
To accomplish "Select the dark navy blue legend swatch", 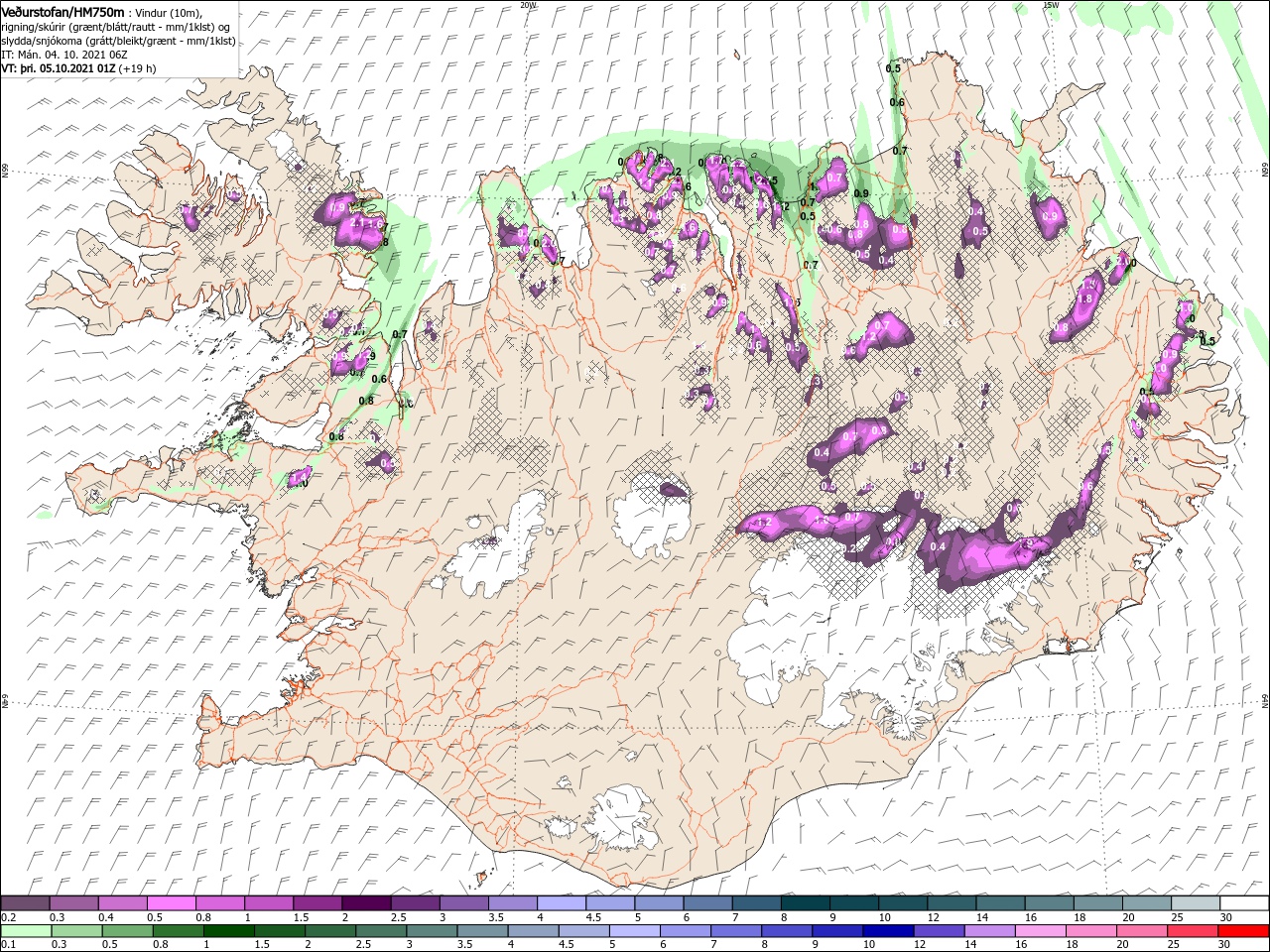I will (886, 931).
